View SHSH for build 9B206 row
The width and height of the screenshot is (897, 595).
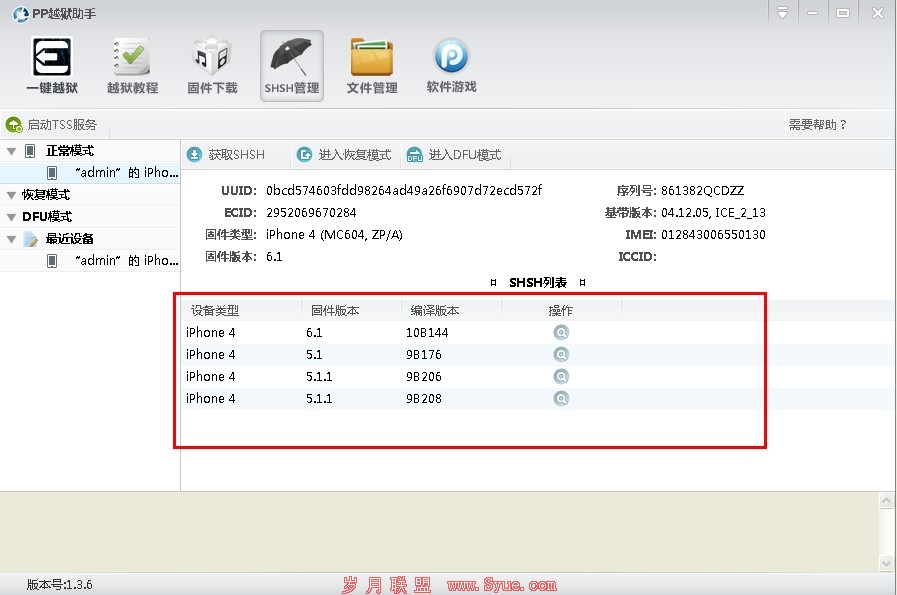click(561, 376)
